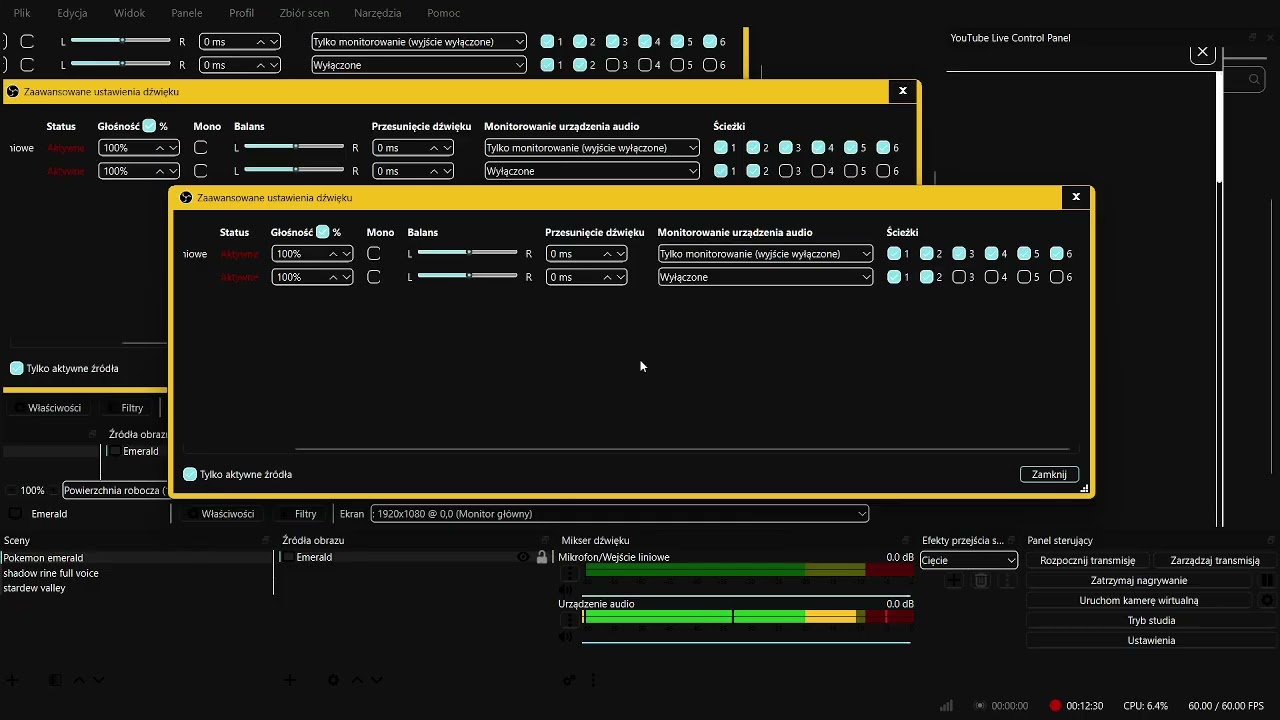Pop out the Mikser dźwięku dock icon

(906, 540)
